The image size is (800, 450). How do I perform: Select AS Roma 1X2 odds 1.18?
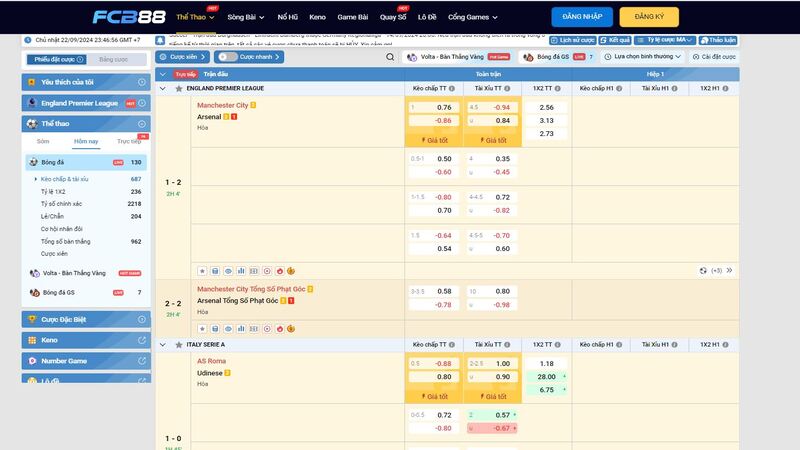(546, 364)
